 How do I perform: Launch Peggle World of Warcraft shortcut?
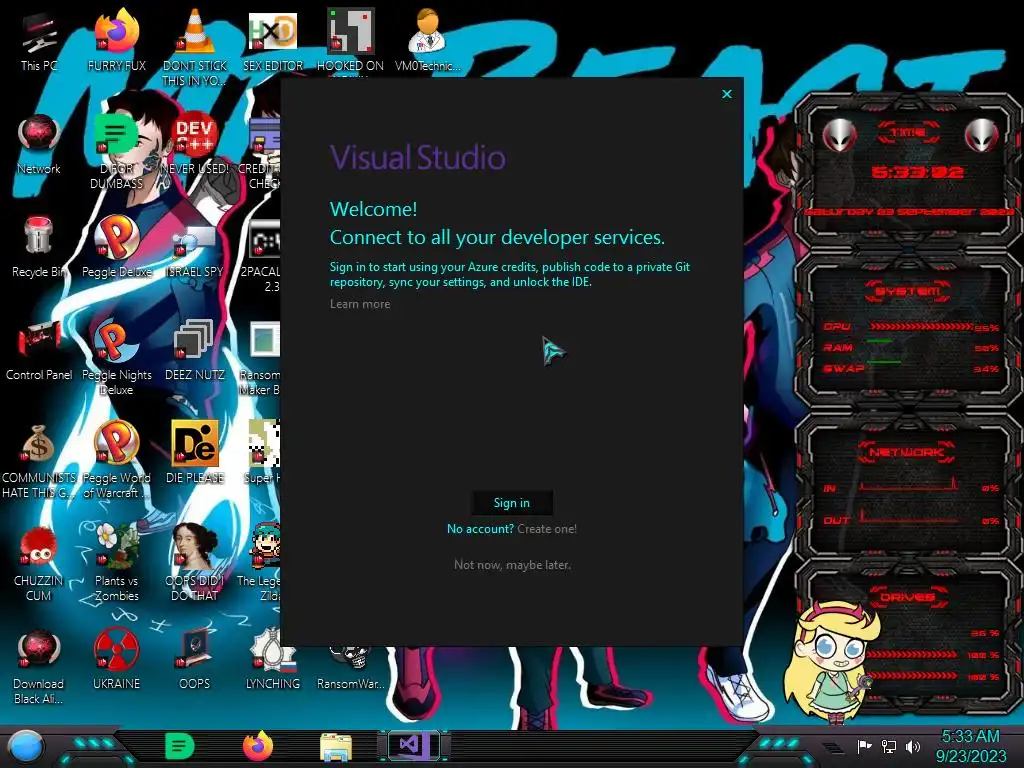coord(117,460)
